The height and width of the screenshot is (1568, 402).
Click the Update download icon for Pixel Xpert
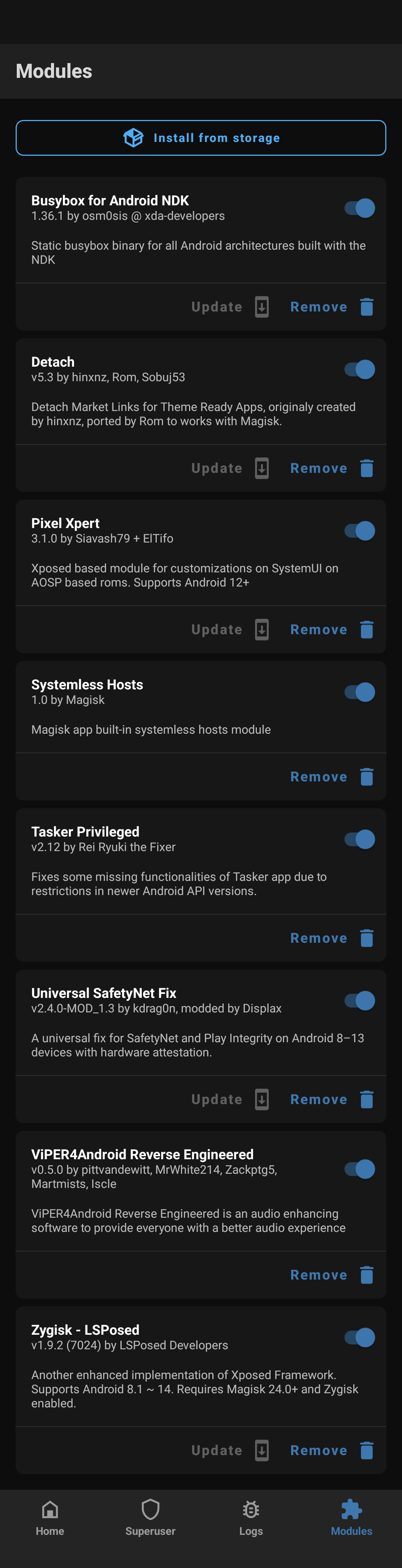[x=262, y=629]
